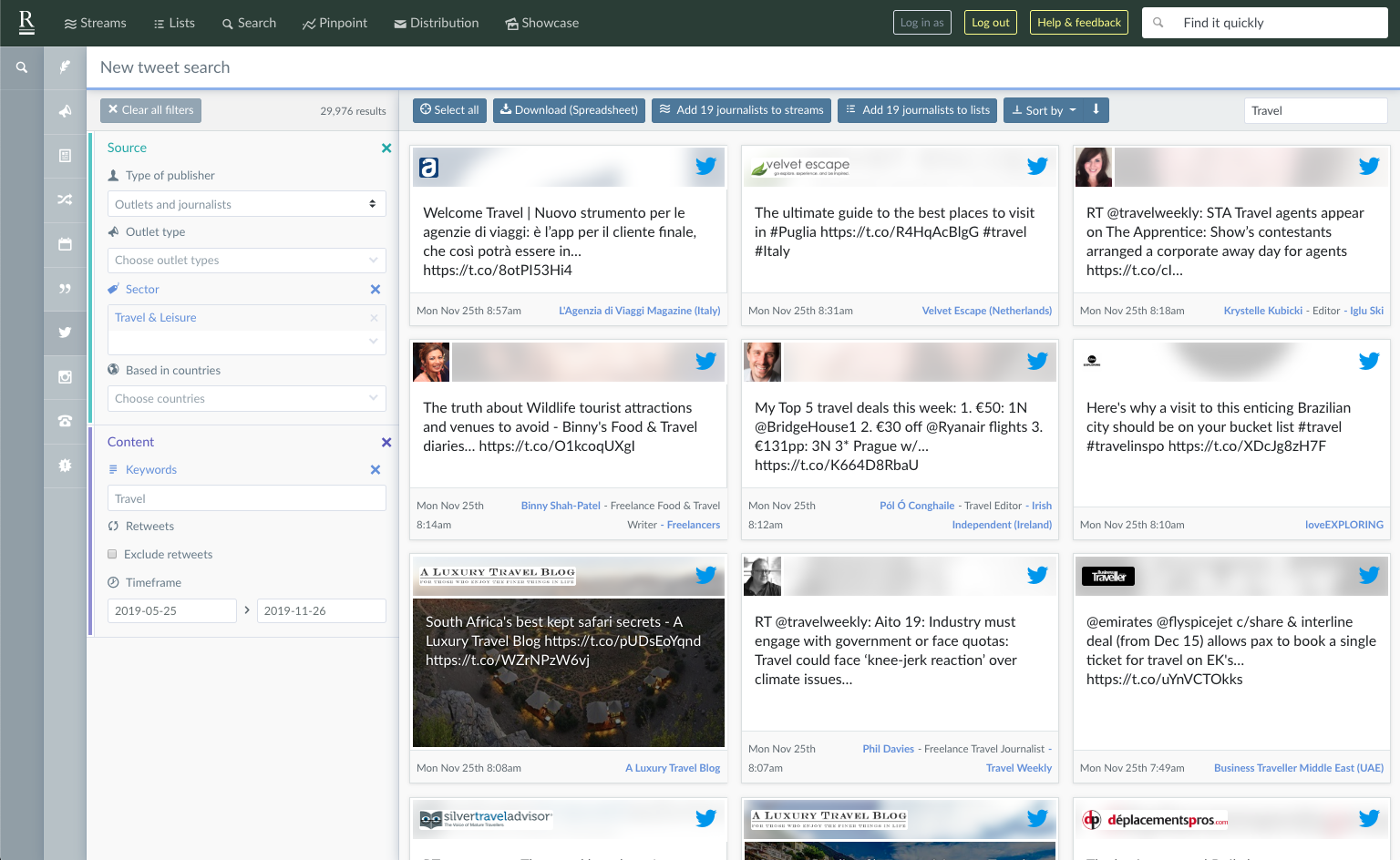
Task: Select the shuffle icon in the sidebar
Action: click(65, 200)
